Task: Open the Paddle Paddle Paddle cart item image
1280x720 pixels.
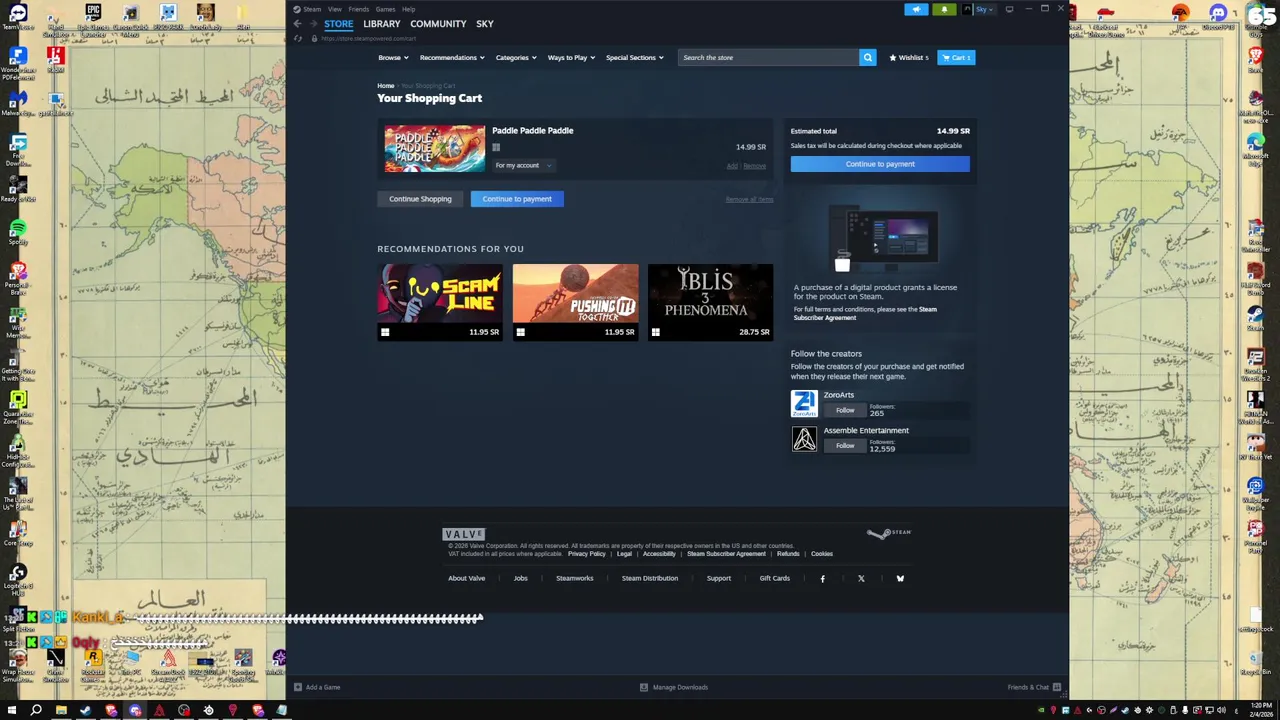Action: (x=434, y=148)
